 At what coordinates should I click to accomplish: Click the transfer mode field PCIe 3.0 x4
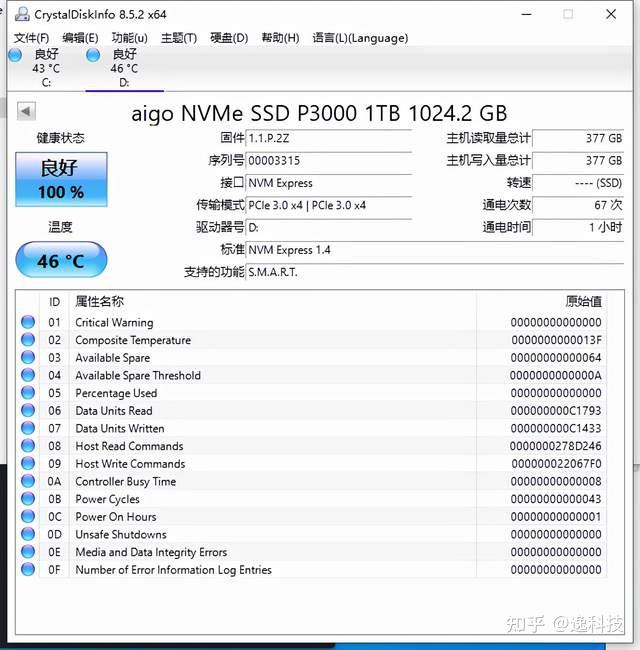click(x=329, y=205)
